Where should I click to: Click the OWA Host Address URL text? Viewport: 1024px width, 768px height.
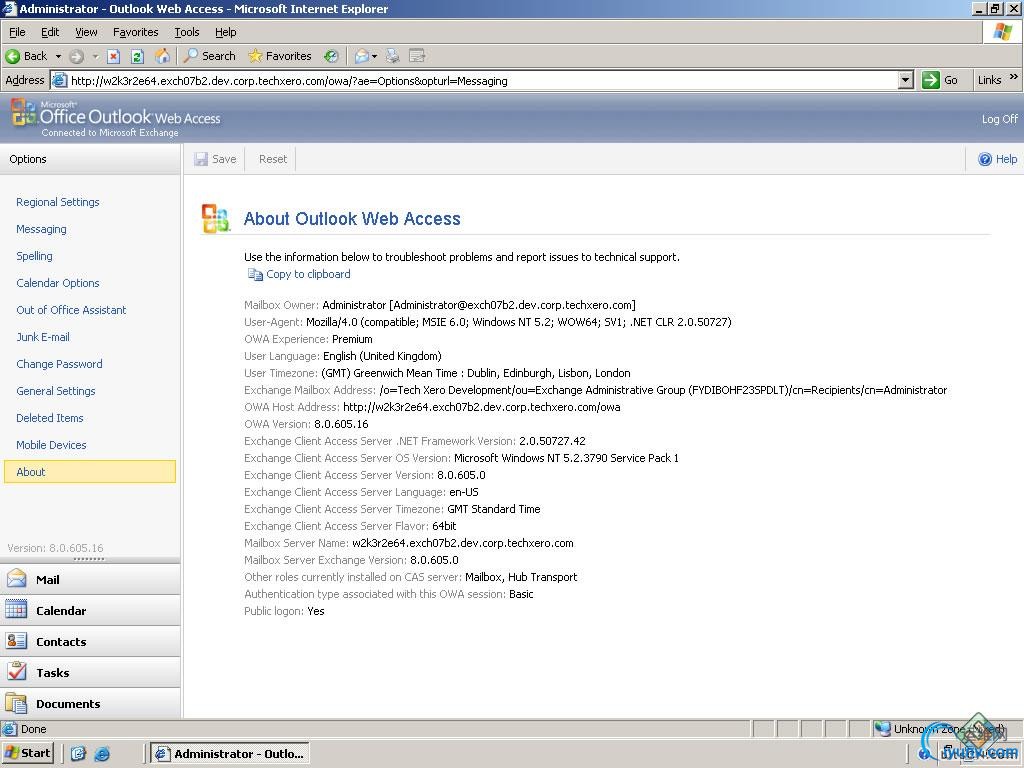point(481,407)
